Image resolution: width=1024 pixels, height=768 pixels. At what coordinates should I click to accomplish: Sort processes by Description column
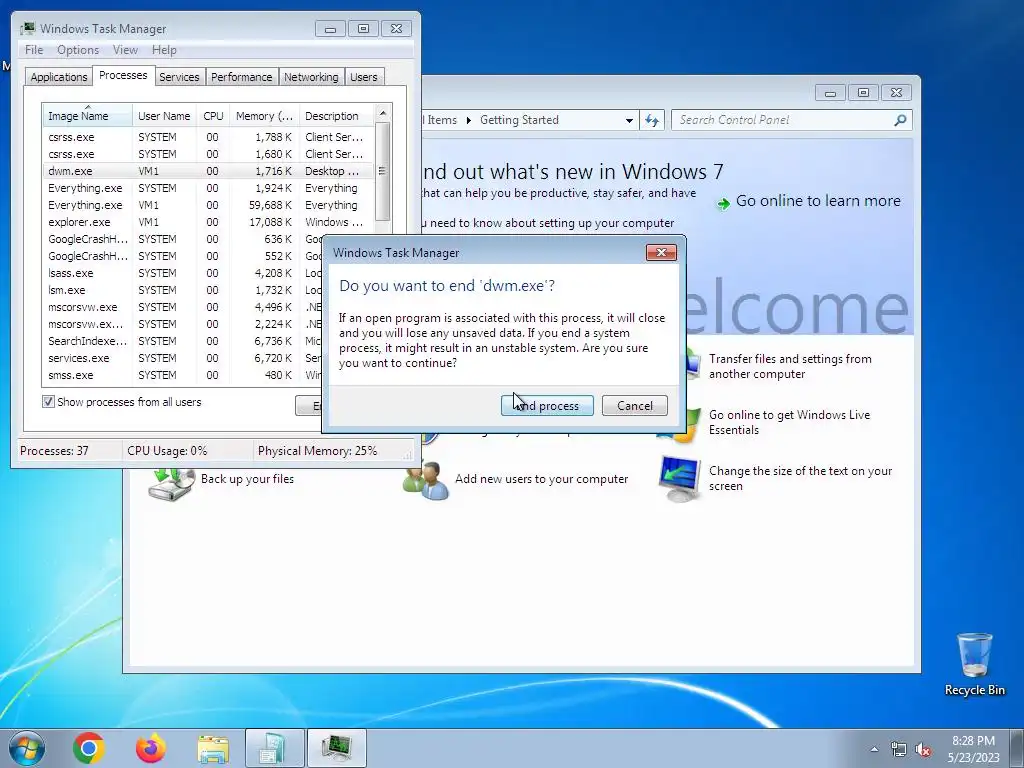(x=336, y=116)
